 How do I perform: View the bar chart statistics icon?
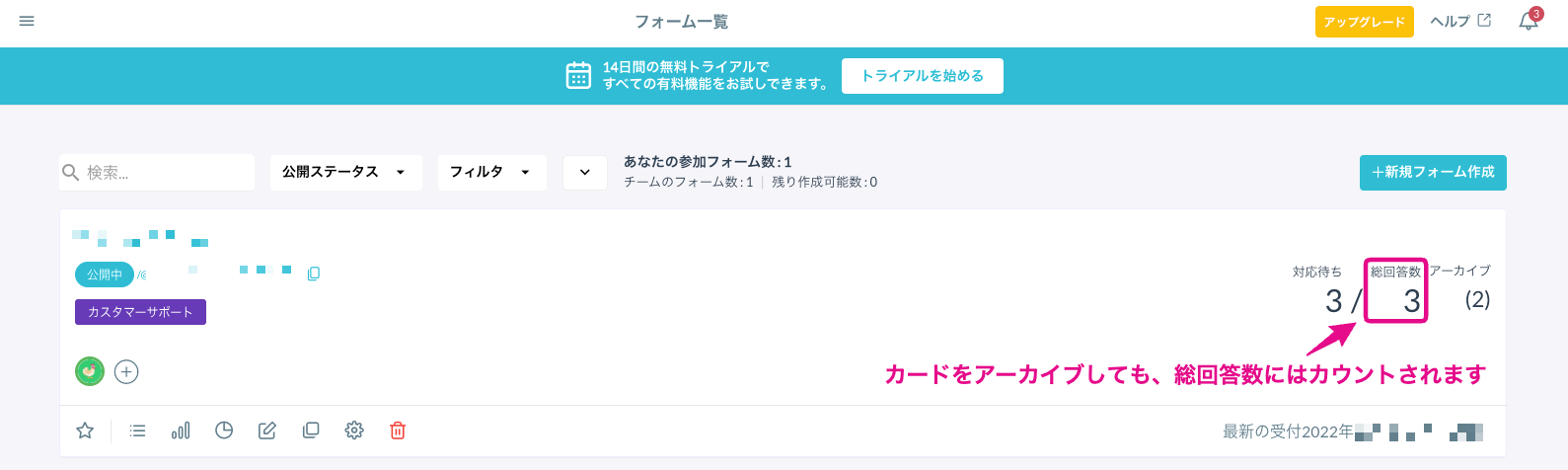(181, 431)
